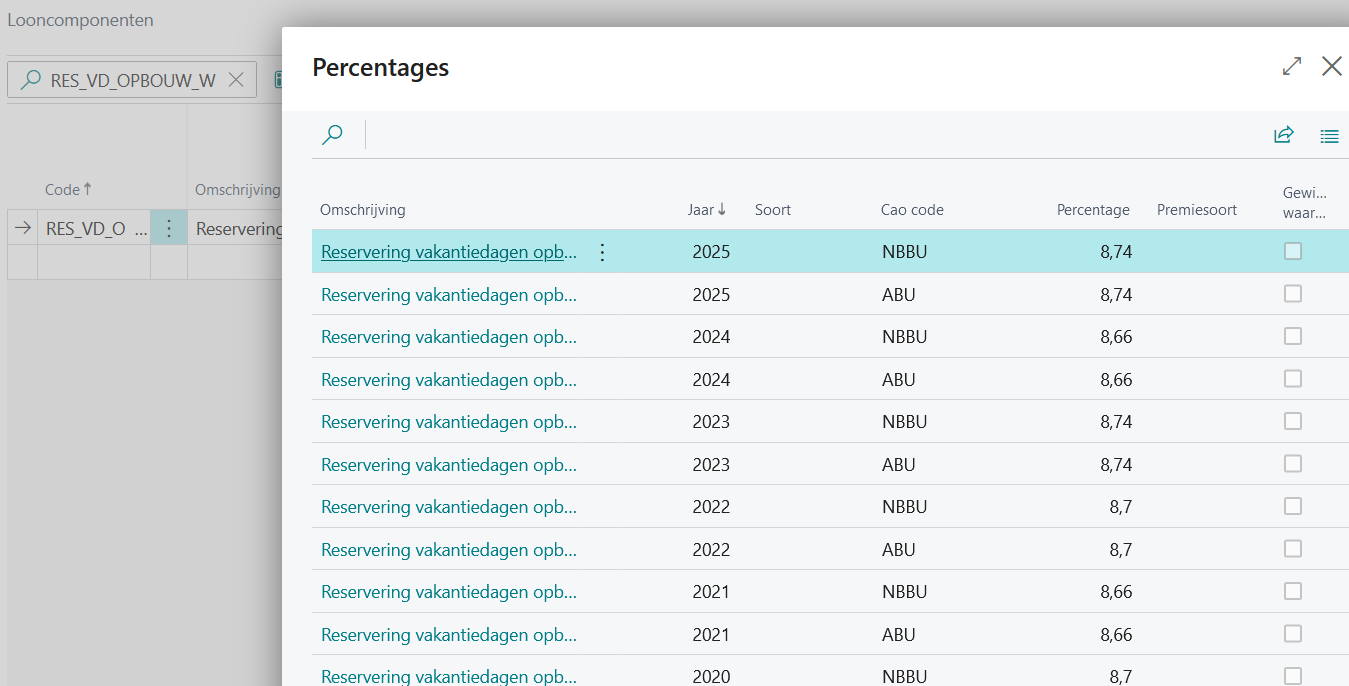This screenshot has height=686, width=1349.
Task: Close the Percentages dialog
Action: [x=1331, y=67]
